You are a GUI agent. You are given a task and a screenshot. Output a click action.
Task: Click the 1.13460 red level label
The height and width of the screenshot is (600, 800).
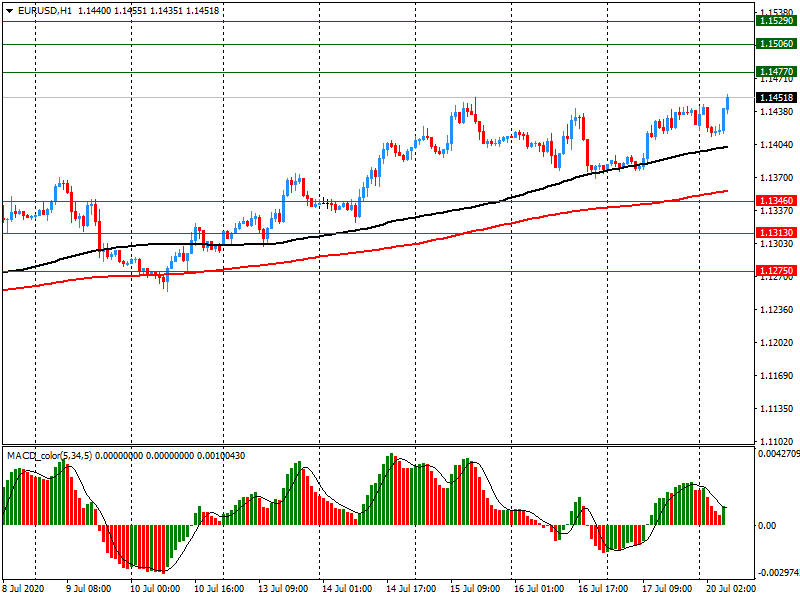[776, 201]
